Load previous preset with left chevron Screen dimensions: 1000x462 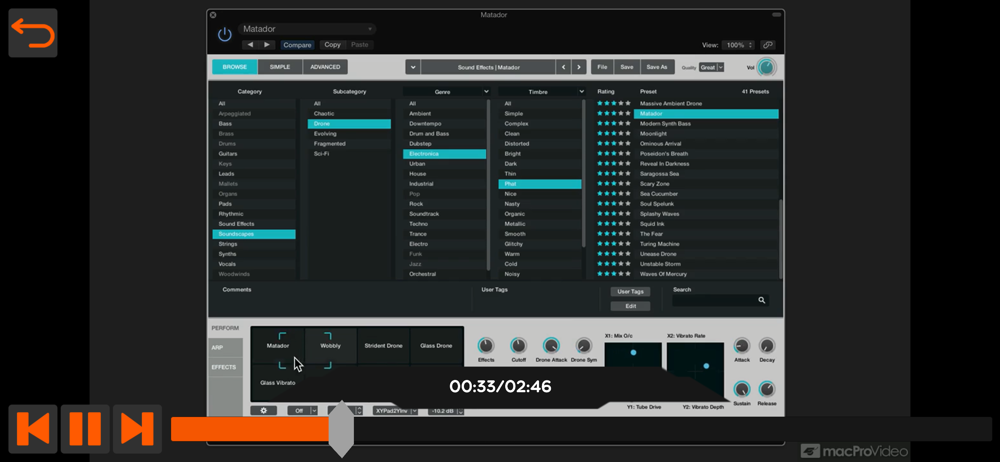click(x=563, y=67)
